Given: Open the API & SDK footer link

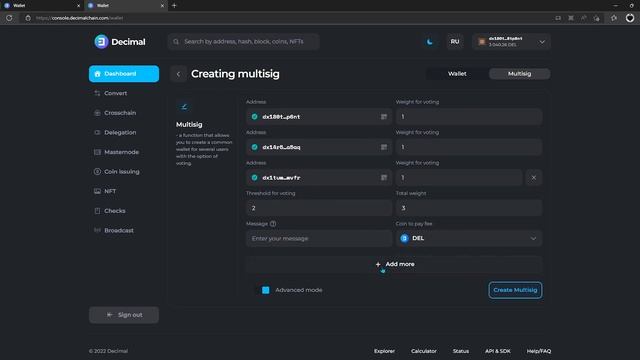Looking at the screenshot, I should click(498, 351).
